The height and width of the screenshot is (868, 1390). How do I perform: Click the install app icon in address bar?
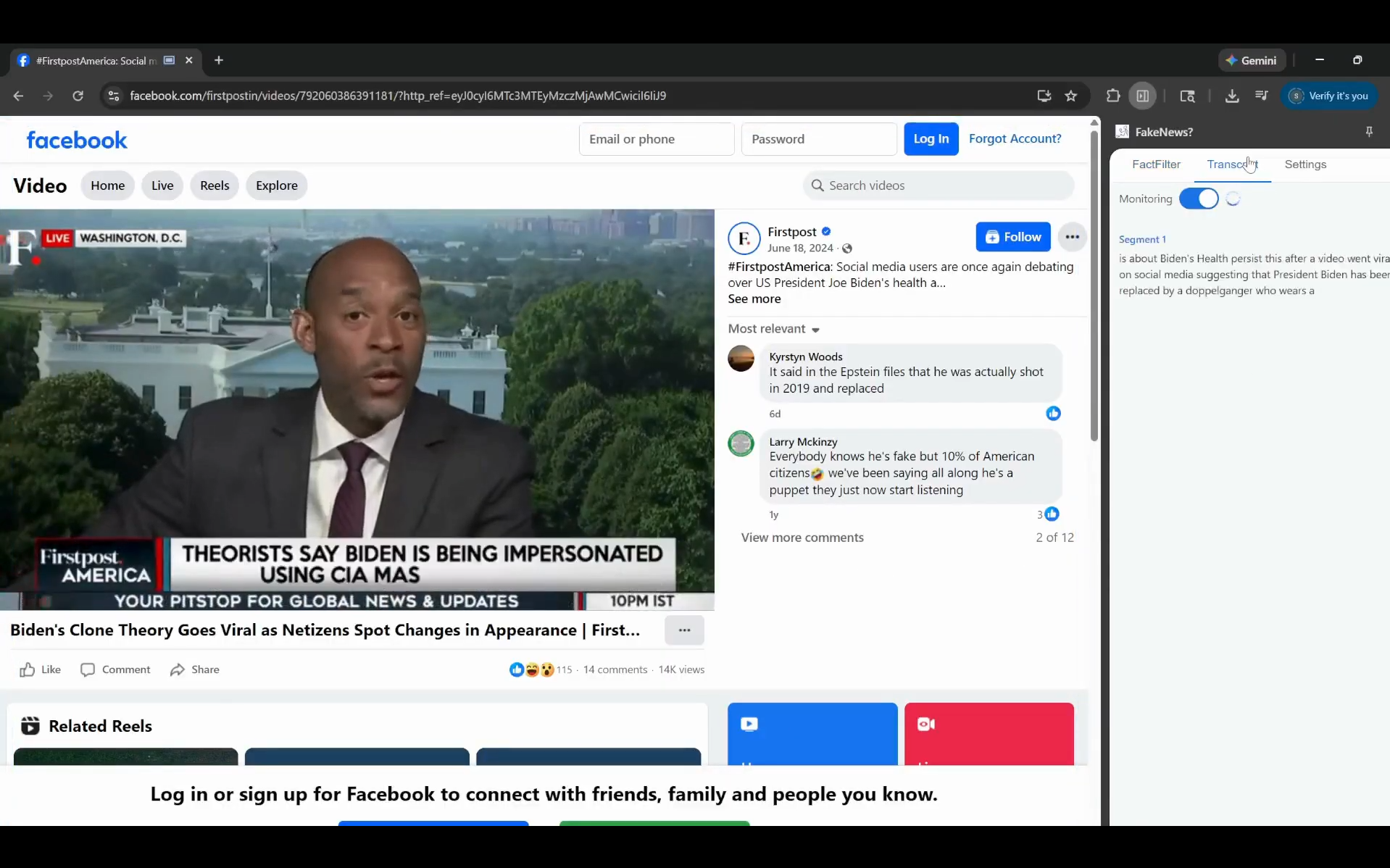pos(1044,96)
